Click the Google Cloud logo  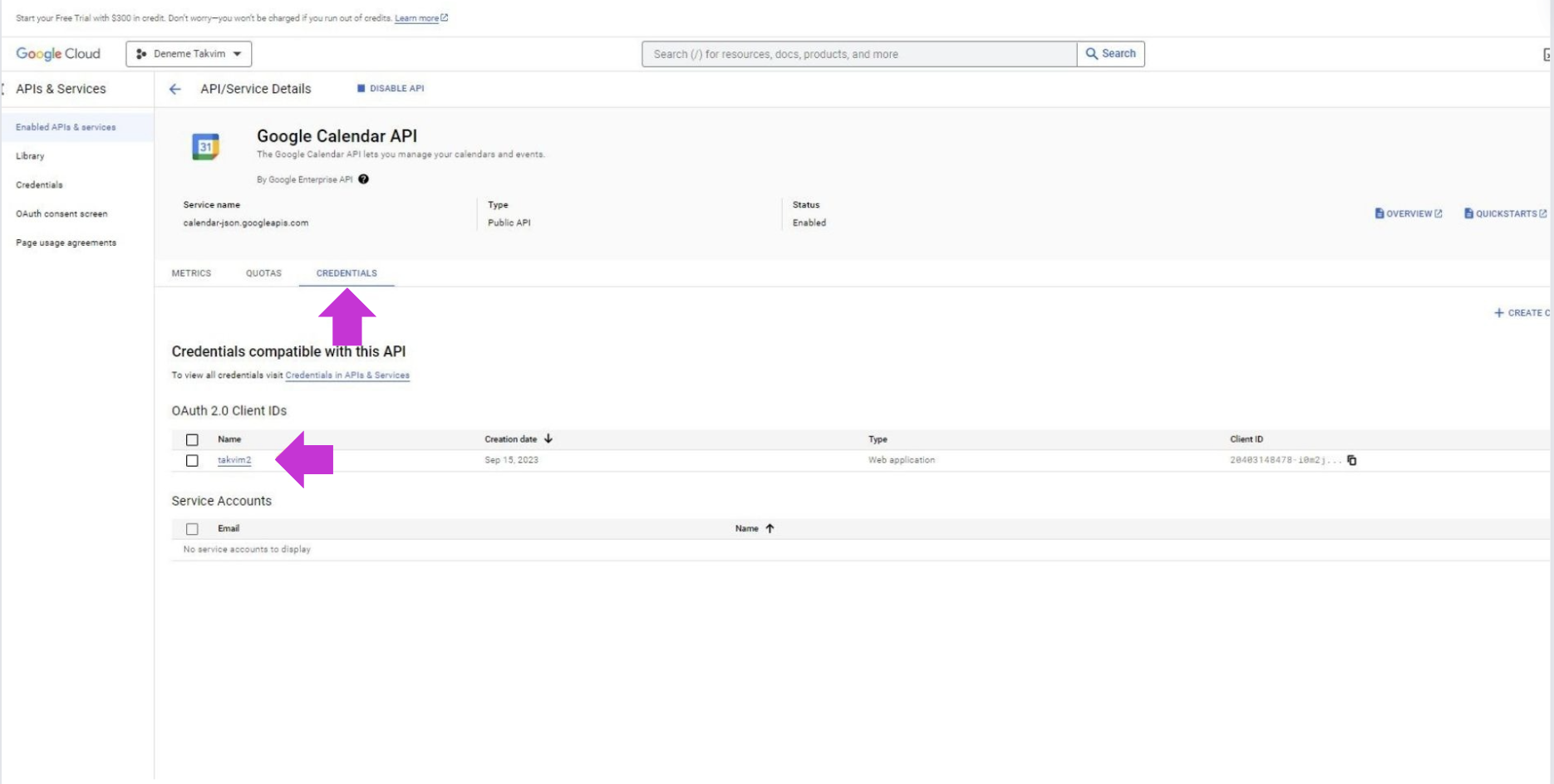58,54
